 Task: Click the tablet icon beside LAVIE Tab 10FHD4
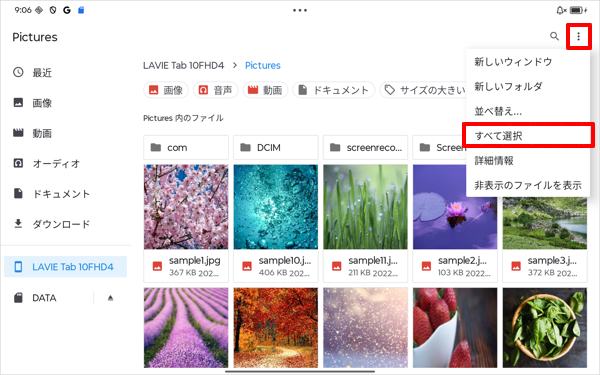[x=18, y=267]
